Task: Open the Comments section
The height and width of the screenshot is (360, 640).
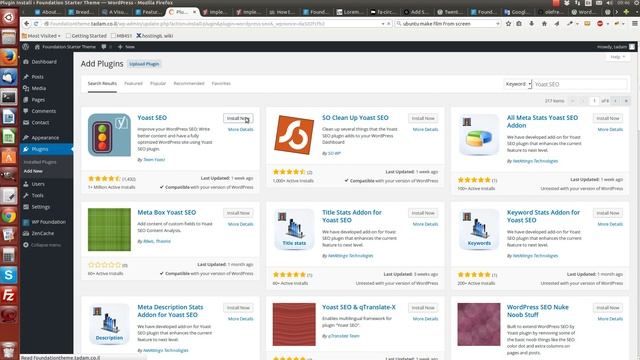Action: pyautogui.click(x=43, y=111)
